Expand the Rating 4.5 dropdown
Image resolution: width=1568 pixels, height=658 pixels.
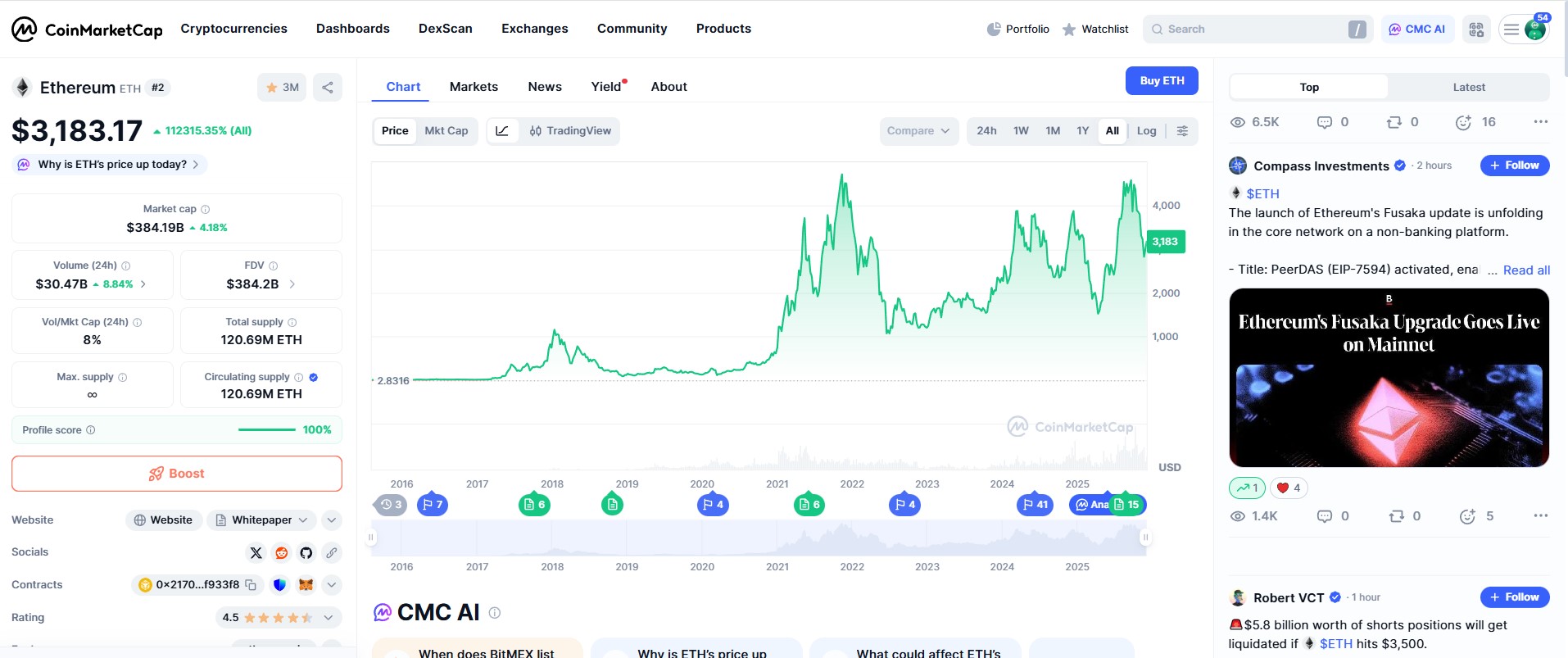point(329,618)
